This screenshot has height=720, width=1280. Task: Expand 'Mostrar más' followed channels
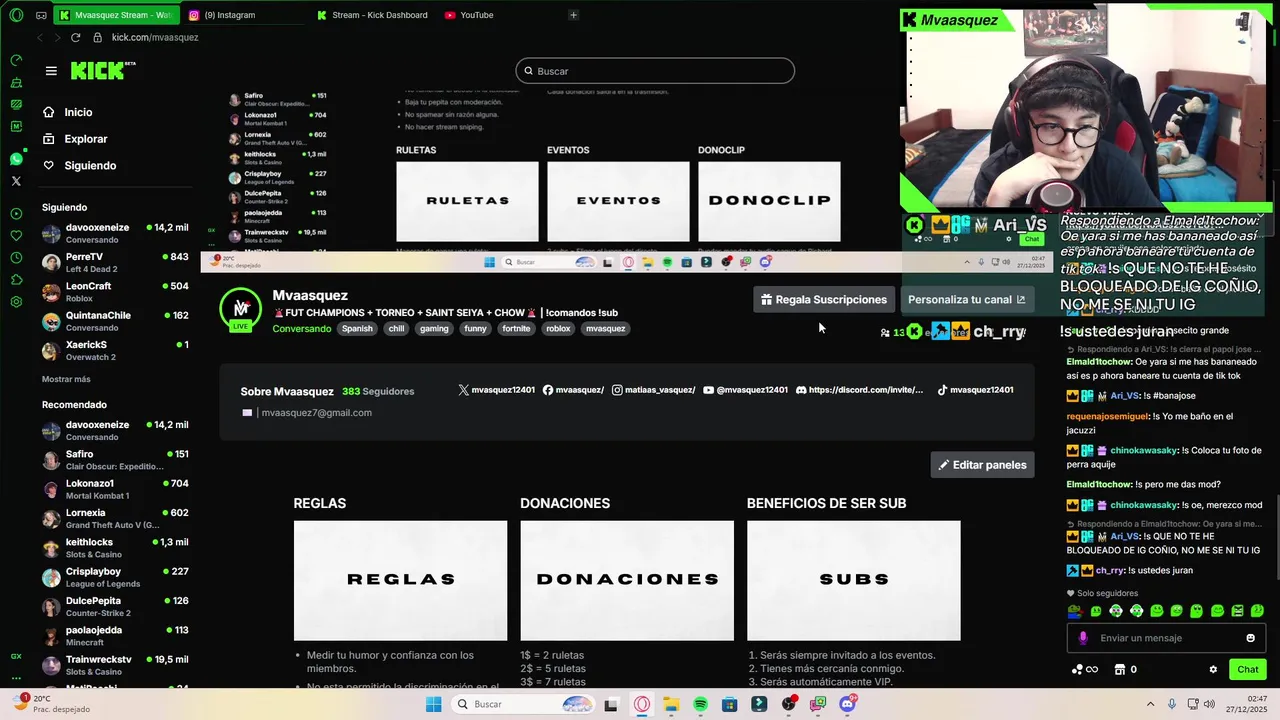click(x=66, y=379)
